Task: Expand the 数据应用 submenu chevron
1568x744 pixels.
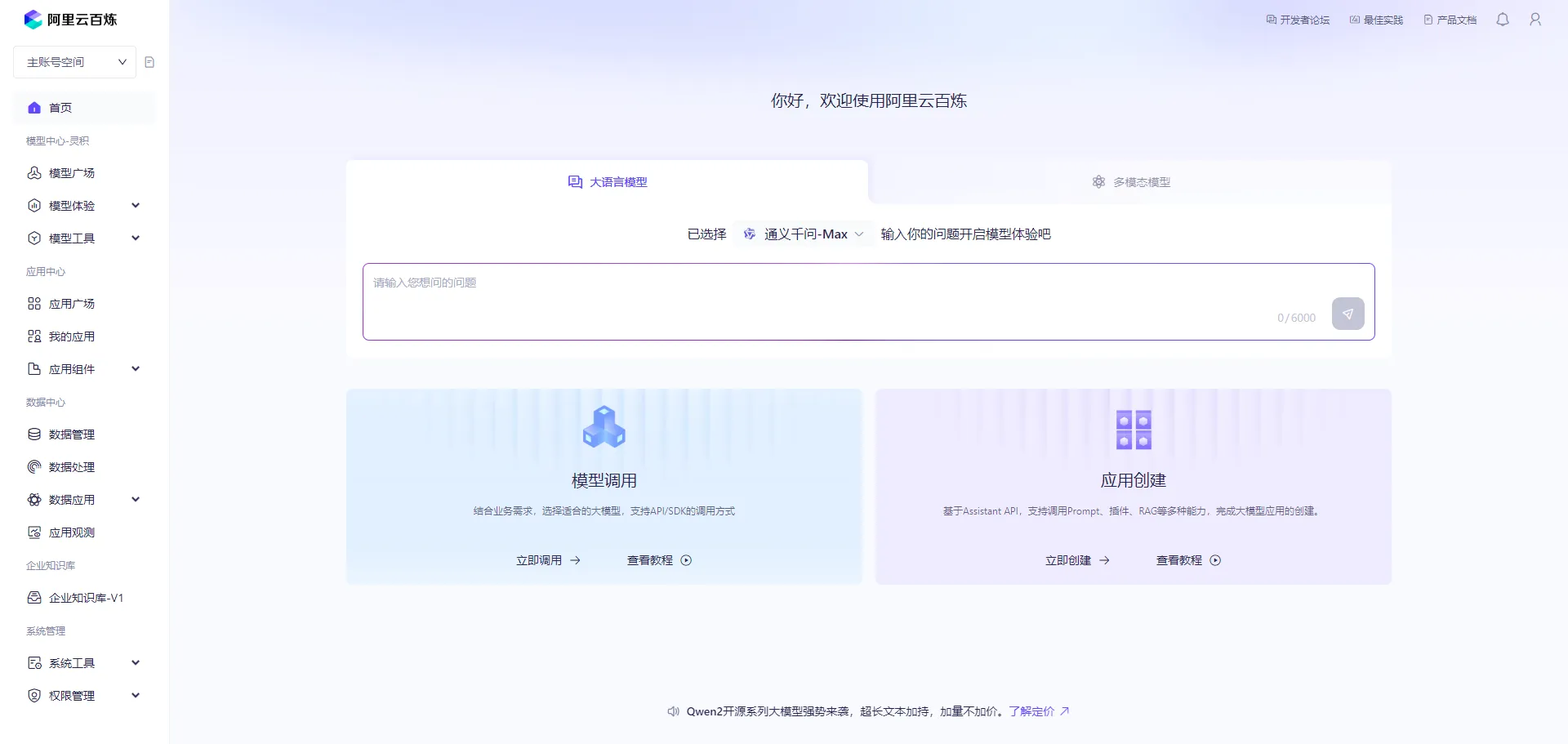Action: pyautogui.click(x=136, y=500)
